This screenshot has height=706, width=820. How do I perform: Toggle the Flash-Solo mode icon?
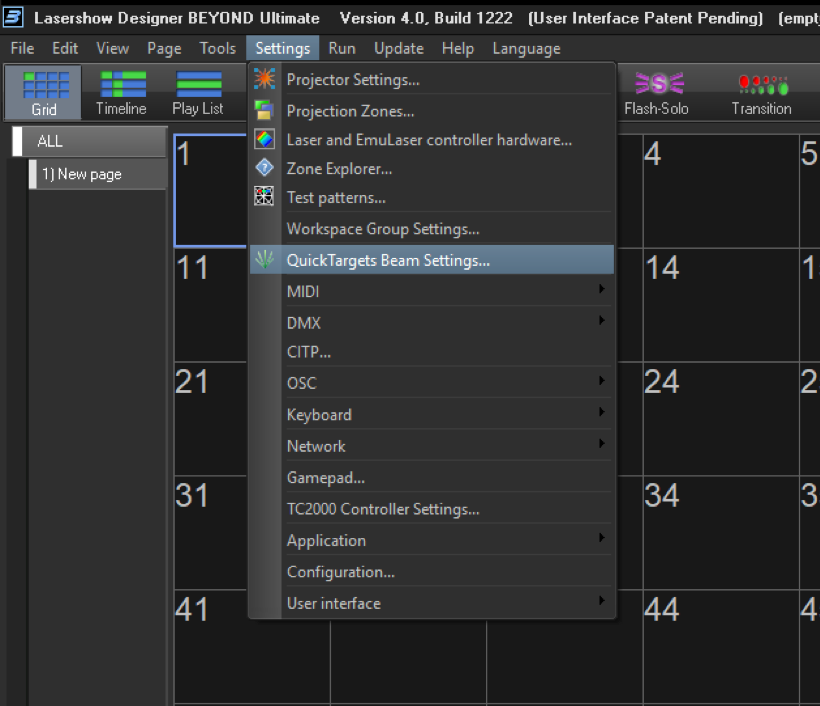656,93
